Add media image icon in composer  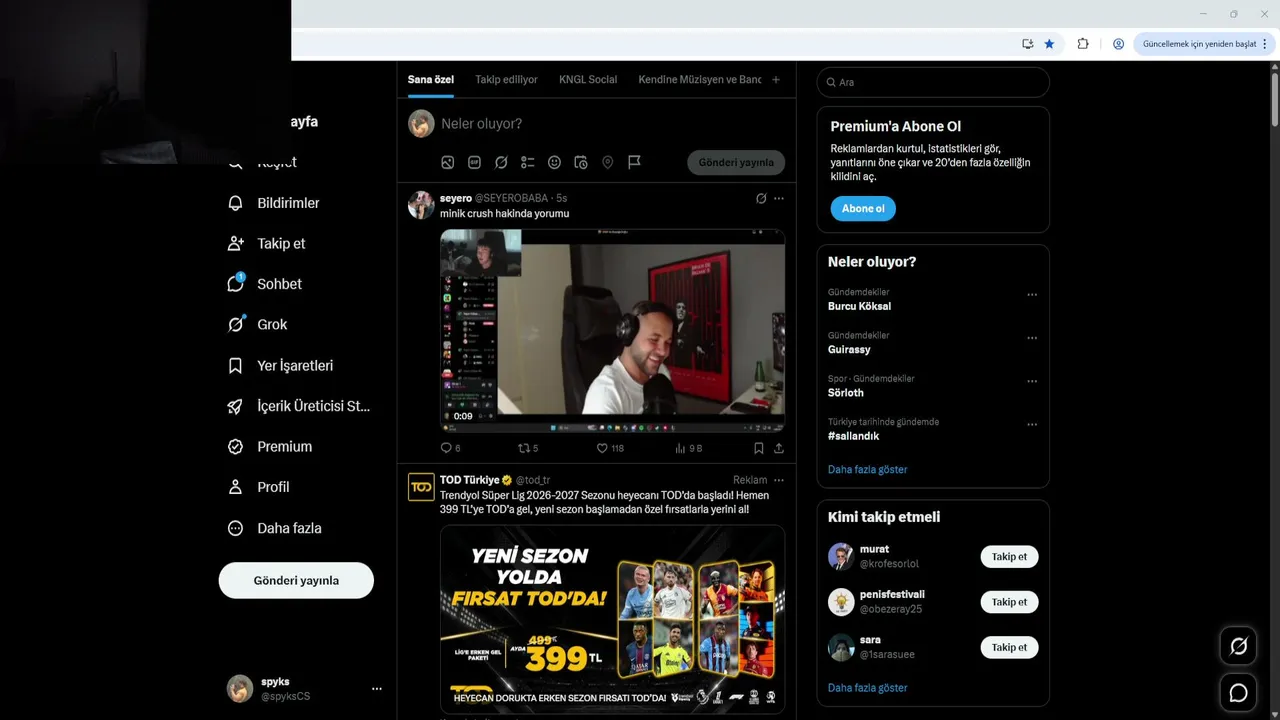[448, 162]
